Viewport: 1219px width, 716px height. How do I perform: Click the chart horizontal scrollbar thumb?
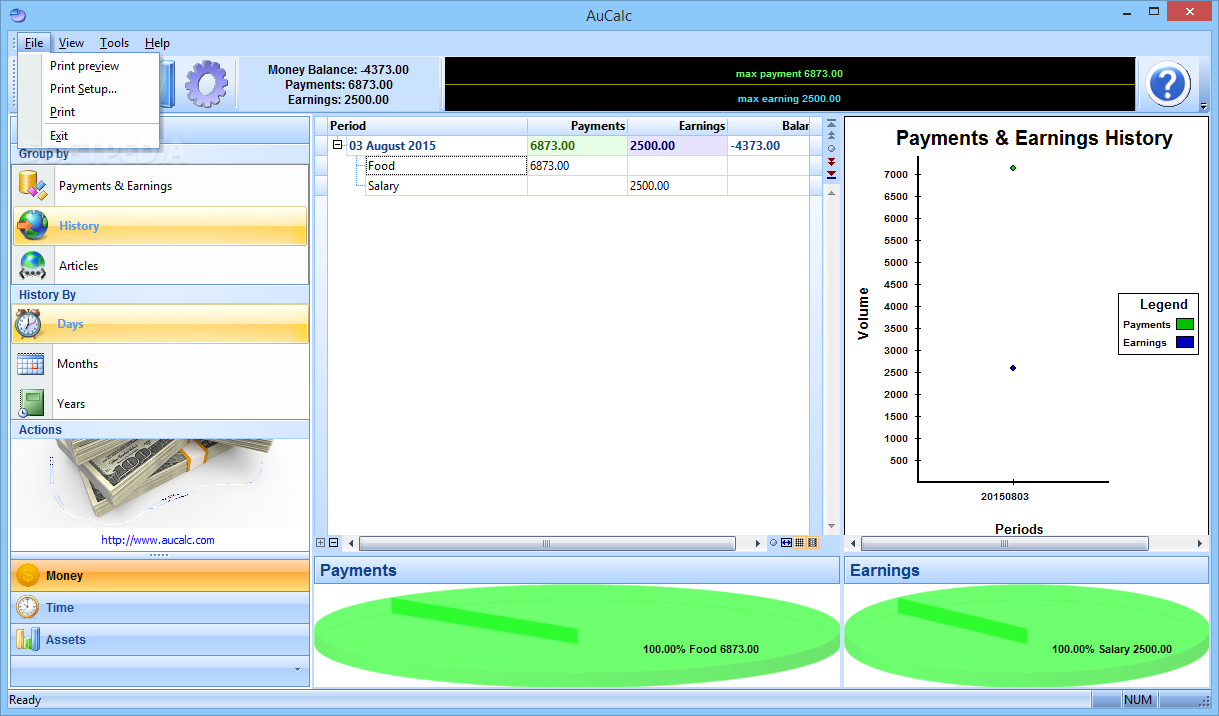pos(1004,543)
